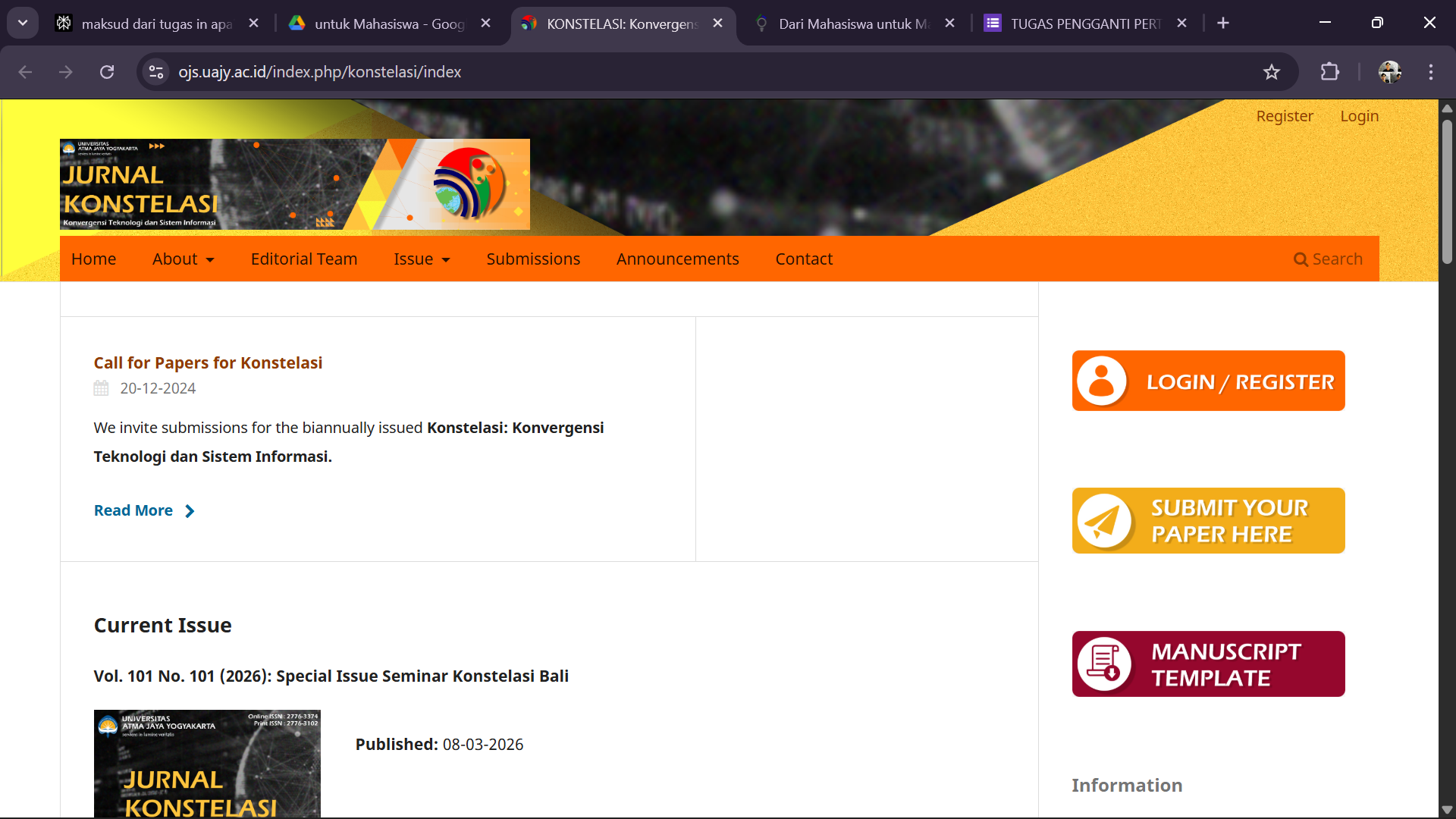Open Vol. 101 No. 101 (2026) issue title
The image size is (1456, 819).
pos(331,676)
